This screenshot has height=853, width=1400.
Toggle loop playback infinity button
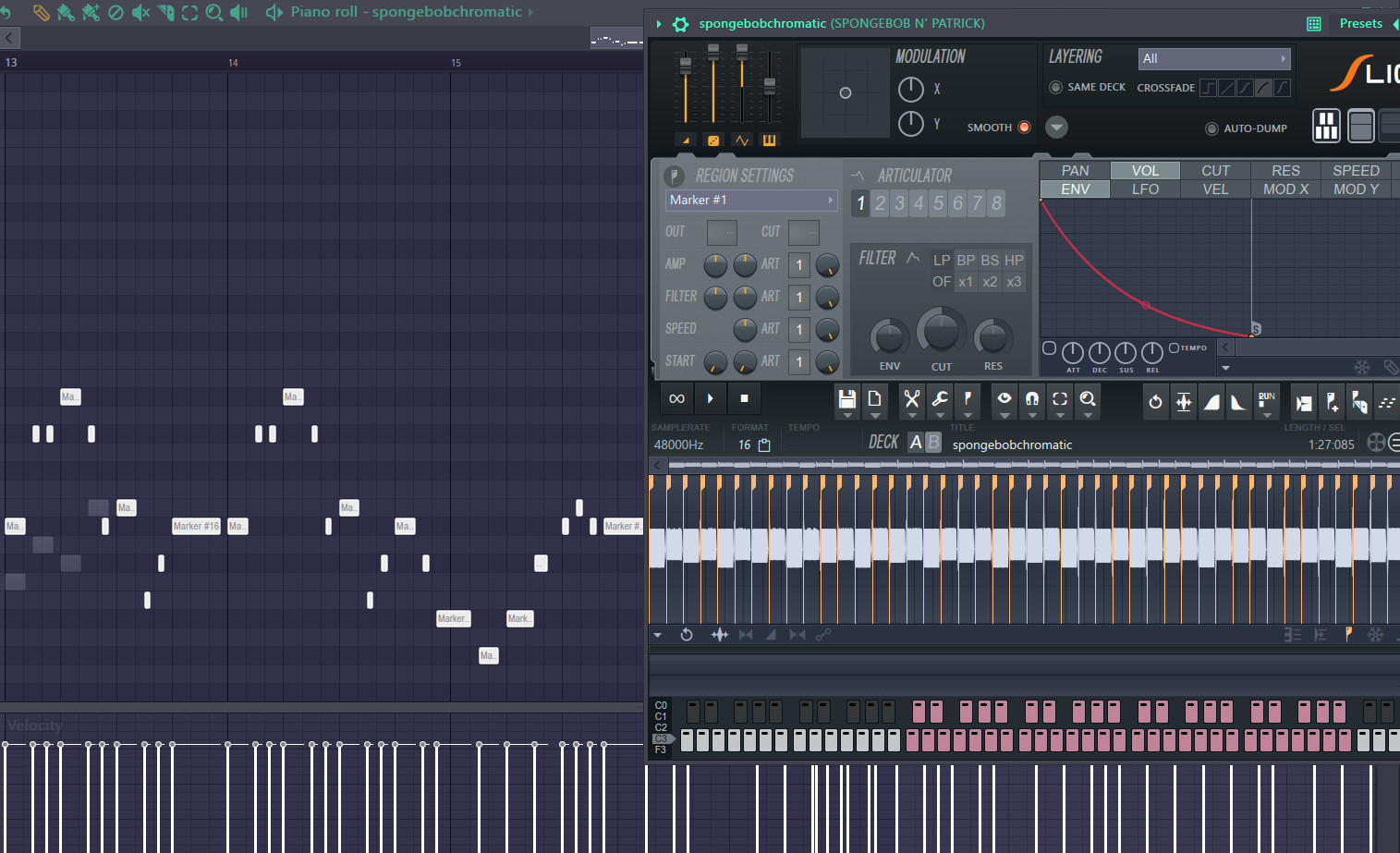(x=677, y=398)
